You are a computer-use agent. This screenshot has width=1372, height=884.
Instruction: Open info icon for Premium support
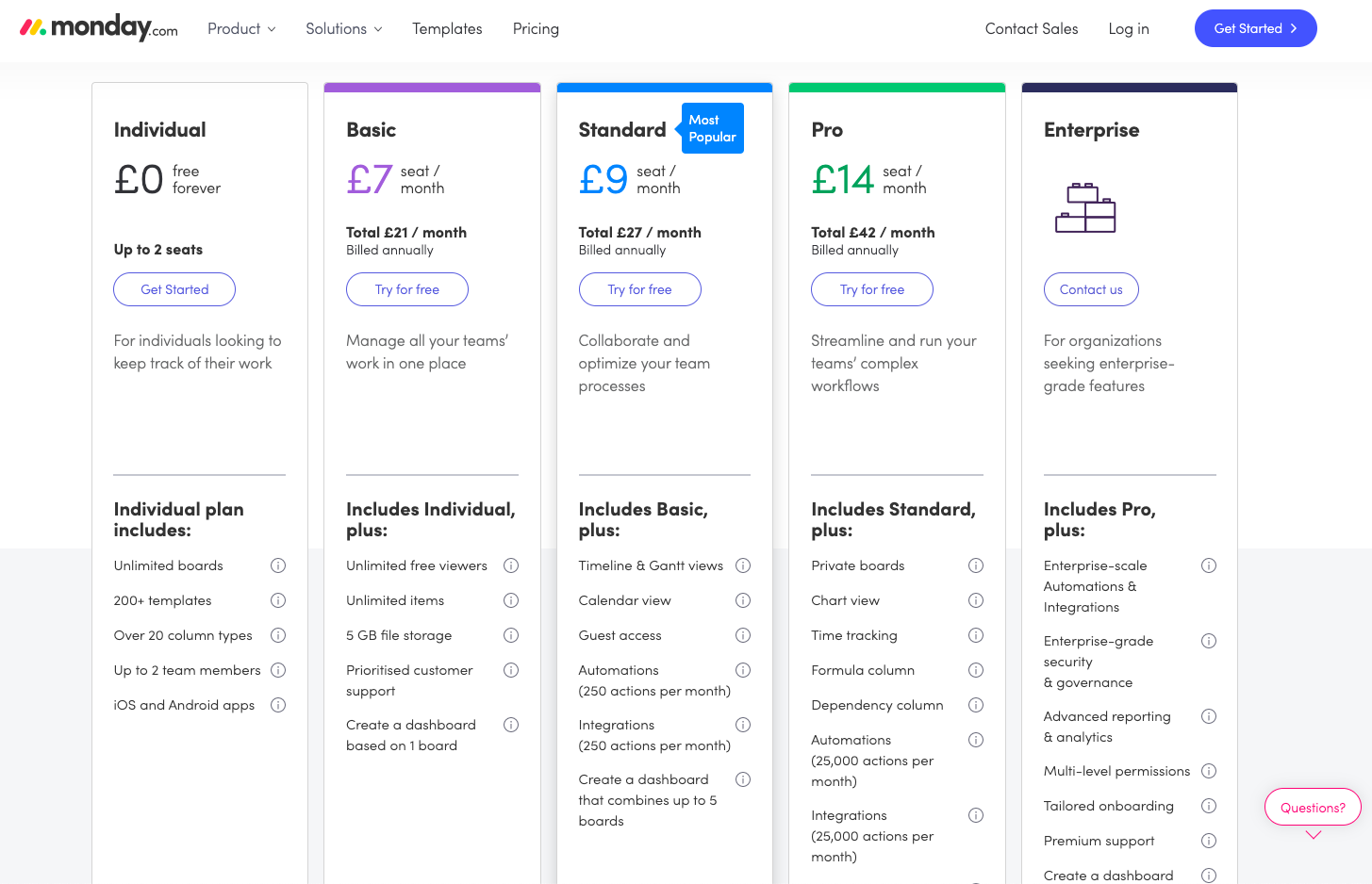pyautogui.click(x=1209, y=841)
